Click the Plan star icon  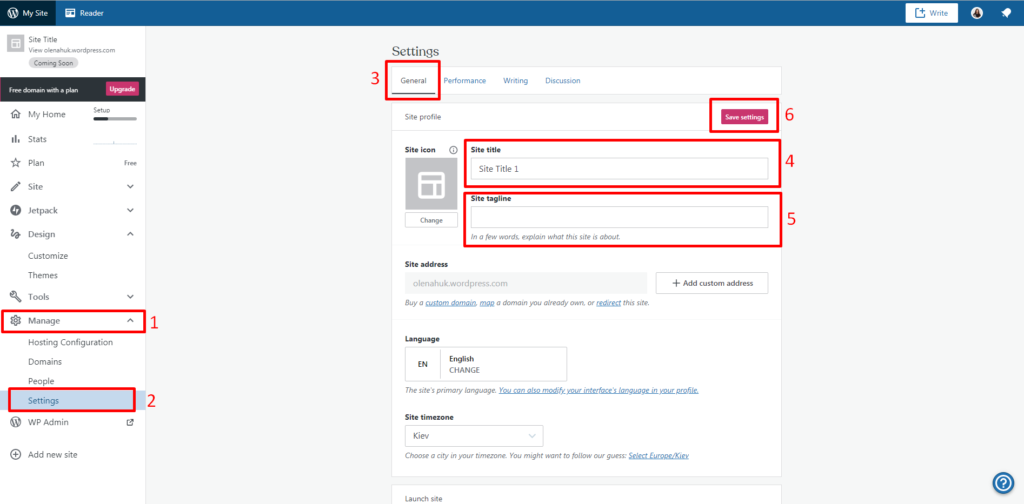point(16,163)
